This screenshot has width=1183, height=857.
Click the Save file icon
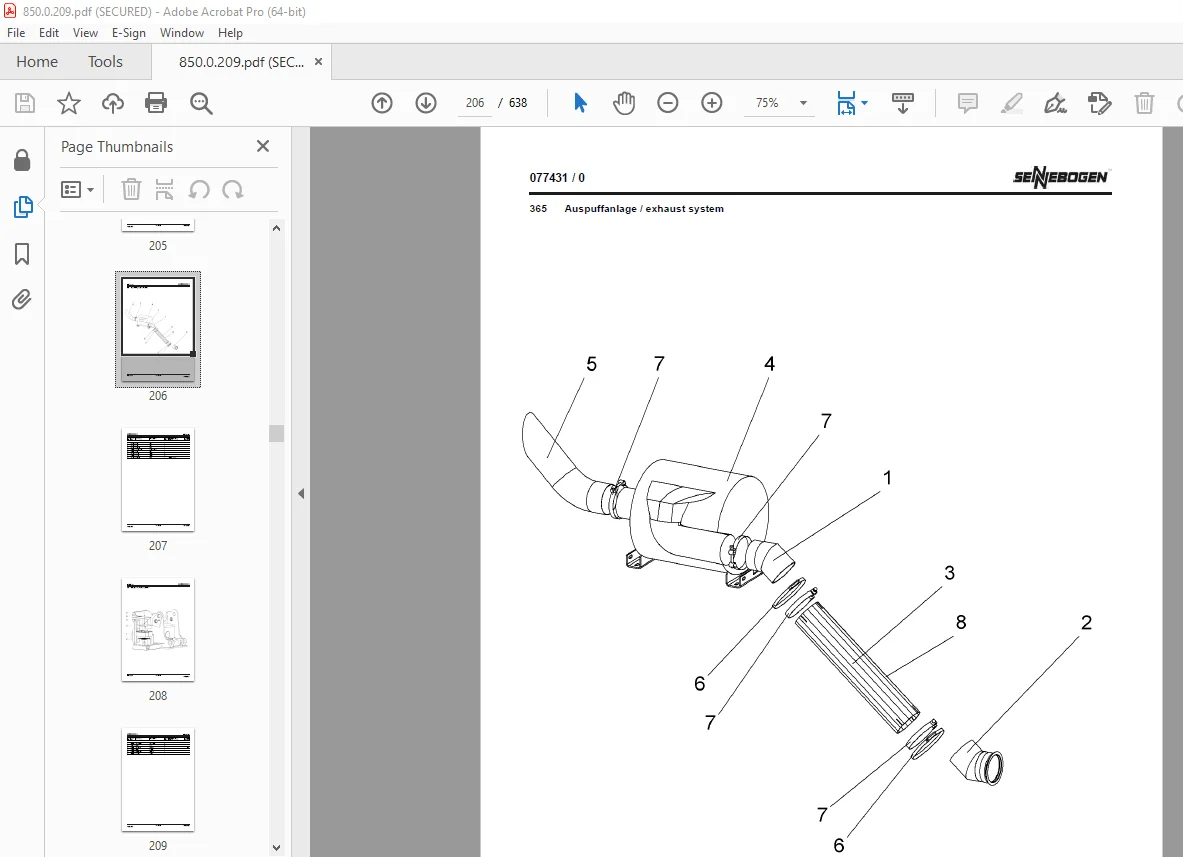(x=25, y=103)
